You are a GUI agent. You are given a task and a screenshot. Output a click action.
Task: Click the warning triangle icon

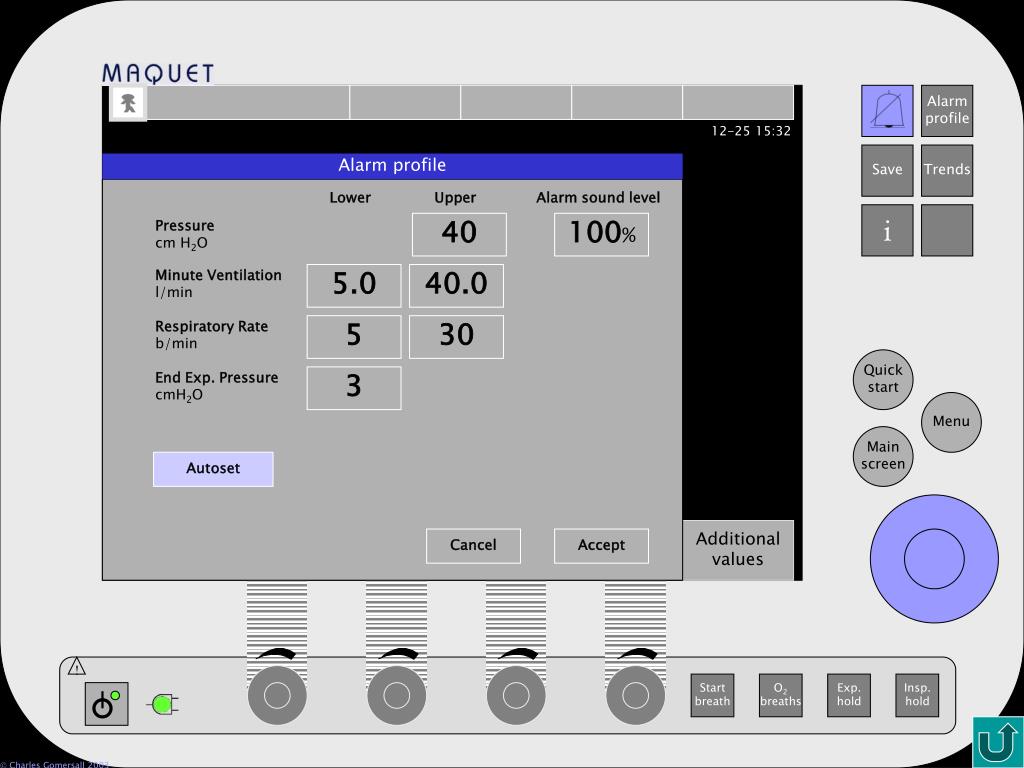point(76,666)
